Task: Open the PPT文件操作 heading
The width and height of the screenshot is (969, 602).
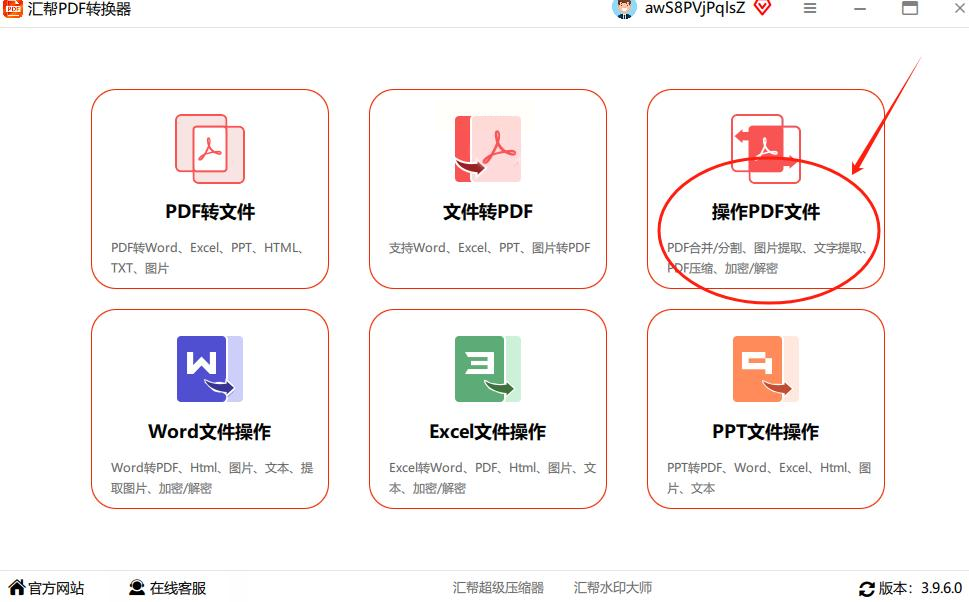Action: tap(766, 431)
